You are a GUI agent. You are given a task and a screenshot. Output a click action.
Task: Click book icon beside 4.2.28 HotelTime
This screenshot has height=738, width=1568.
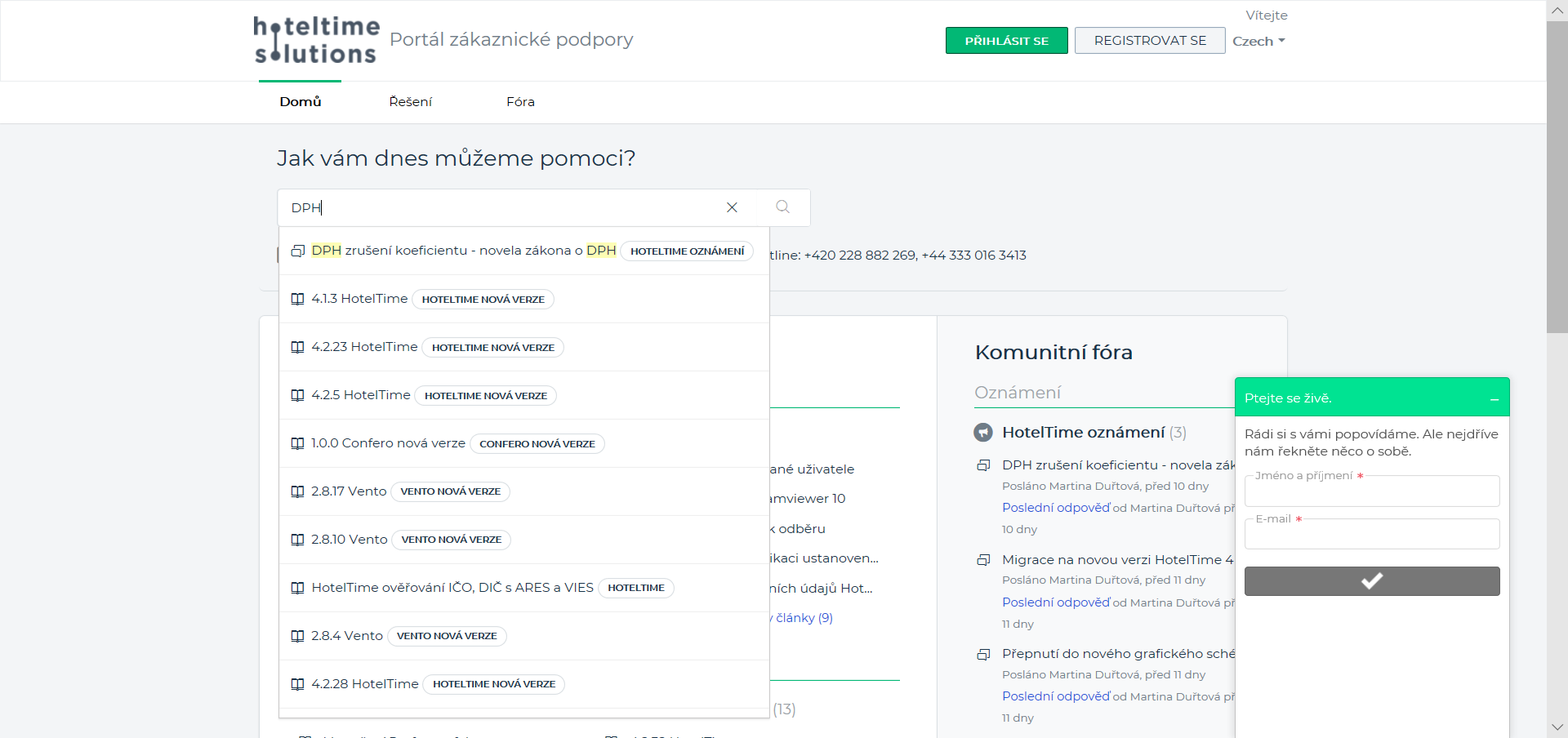click(298, 684)
